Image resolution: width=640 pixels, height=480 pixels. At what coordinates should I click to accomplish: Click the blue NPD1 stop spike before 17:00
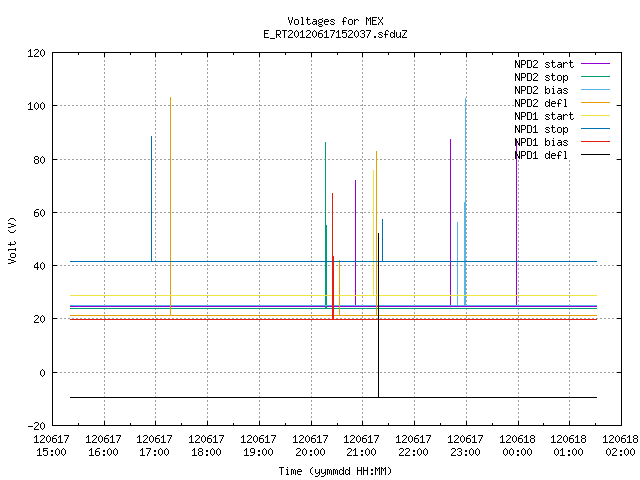pyautogui.click(x=151, y=199)
